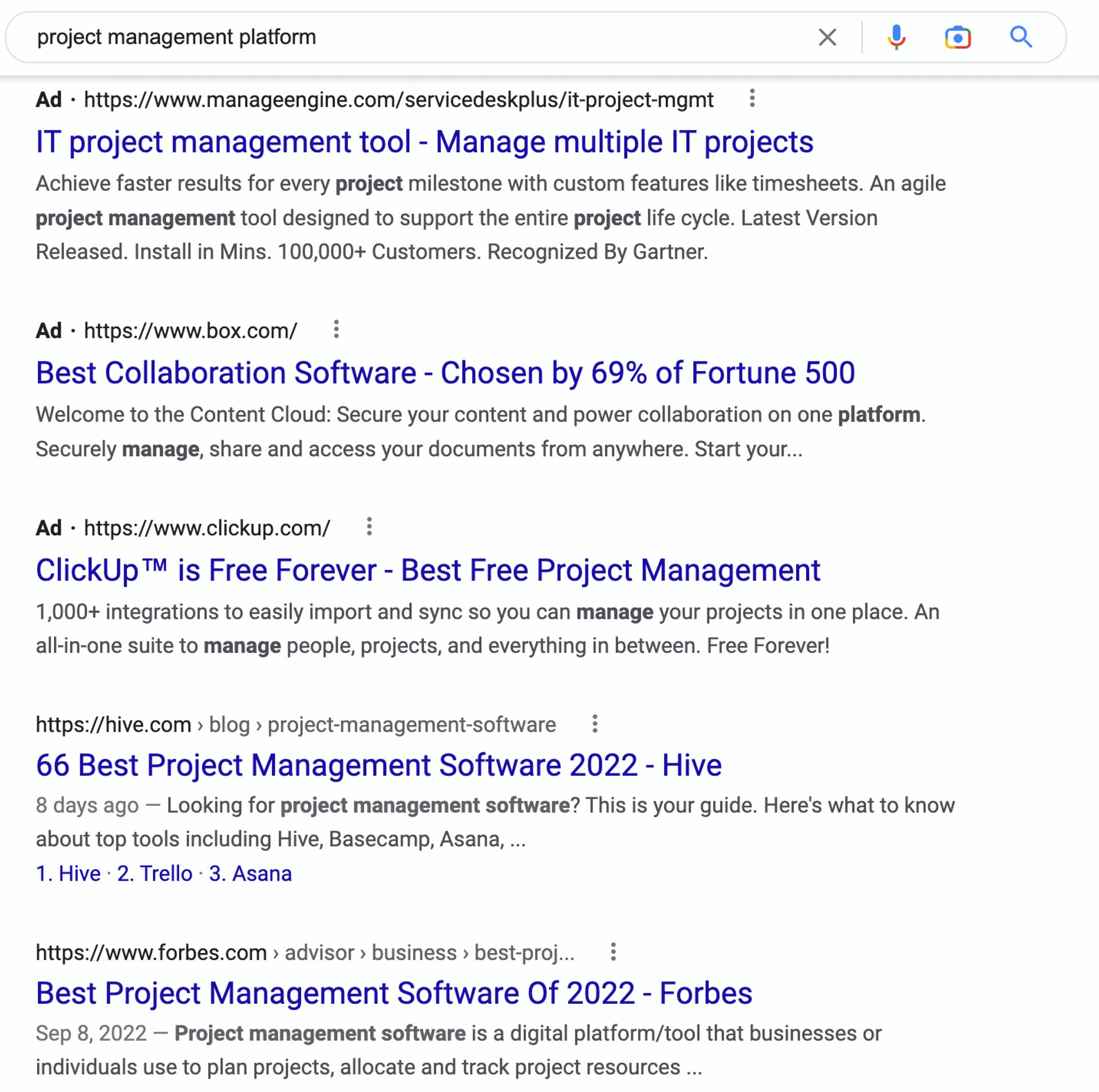
Task: Open the ClickUp Free Forever ad headline
Action: tap(427, 570)
